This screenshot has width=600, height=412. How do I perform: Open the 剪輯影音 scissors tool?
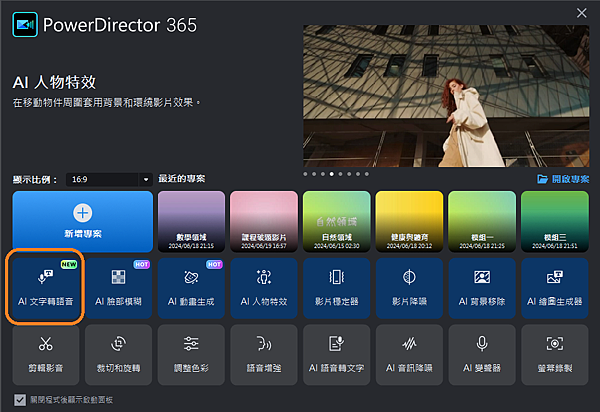point(46,355)
